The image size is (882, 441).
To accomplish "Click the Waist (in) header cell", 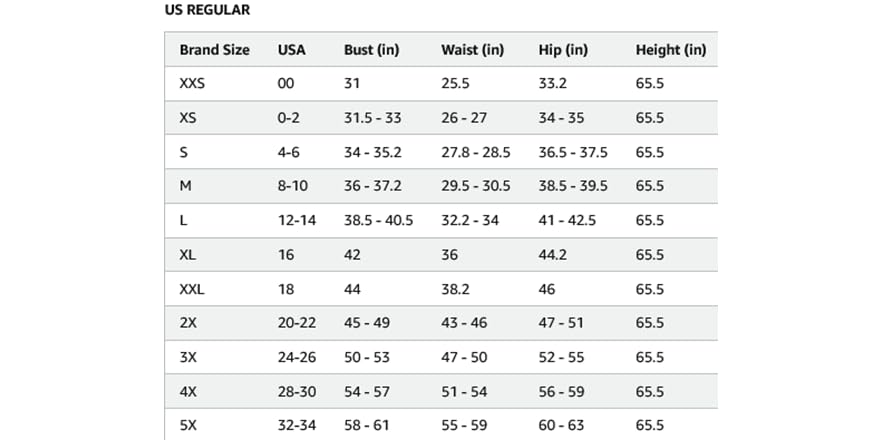I will pyautogui.click(x=472, y=50).
